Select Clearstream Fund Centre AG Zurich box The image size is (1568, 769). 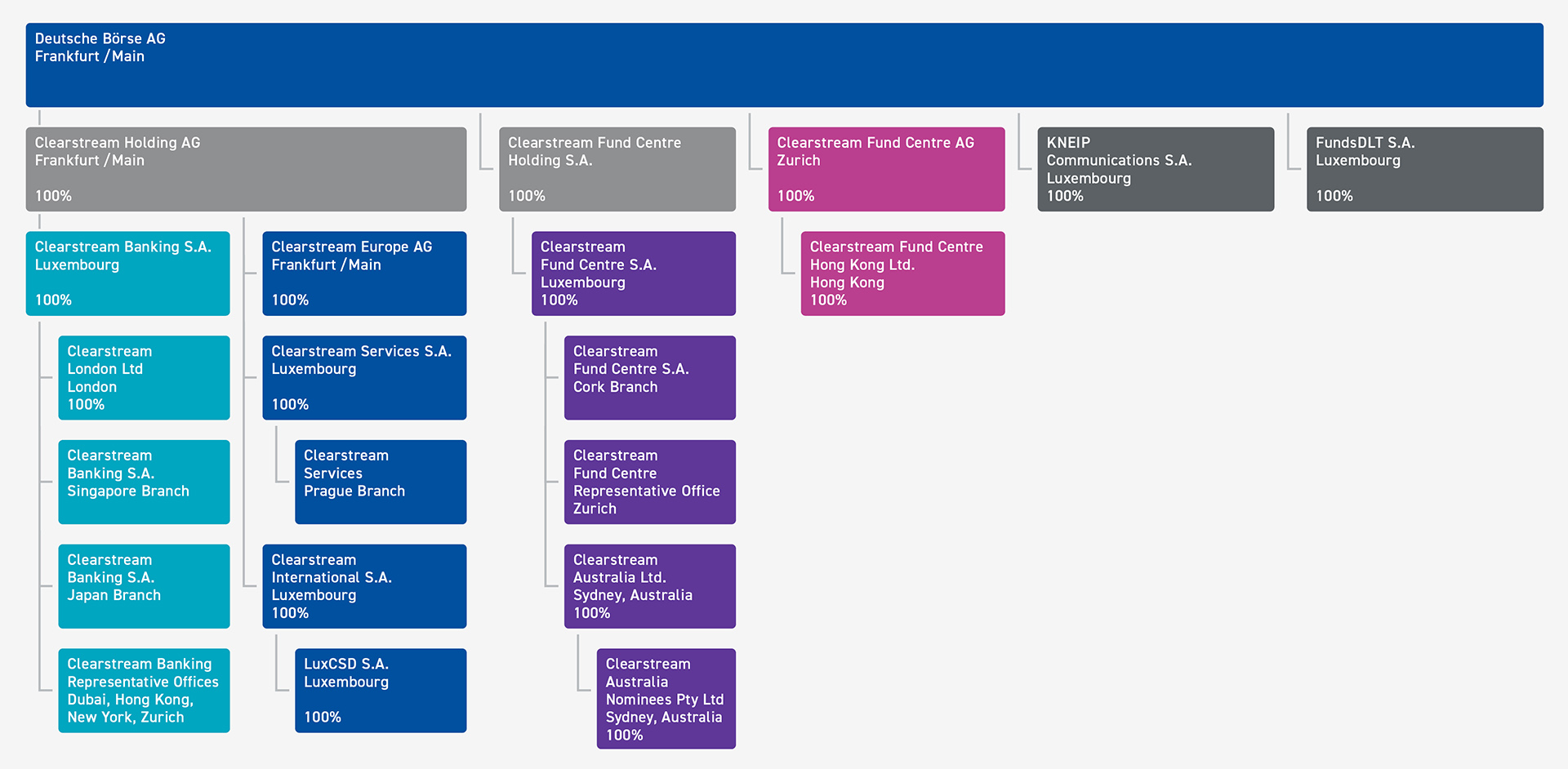(x=886, y=169)
